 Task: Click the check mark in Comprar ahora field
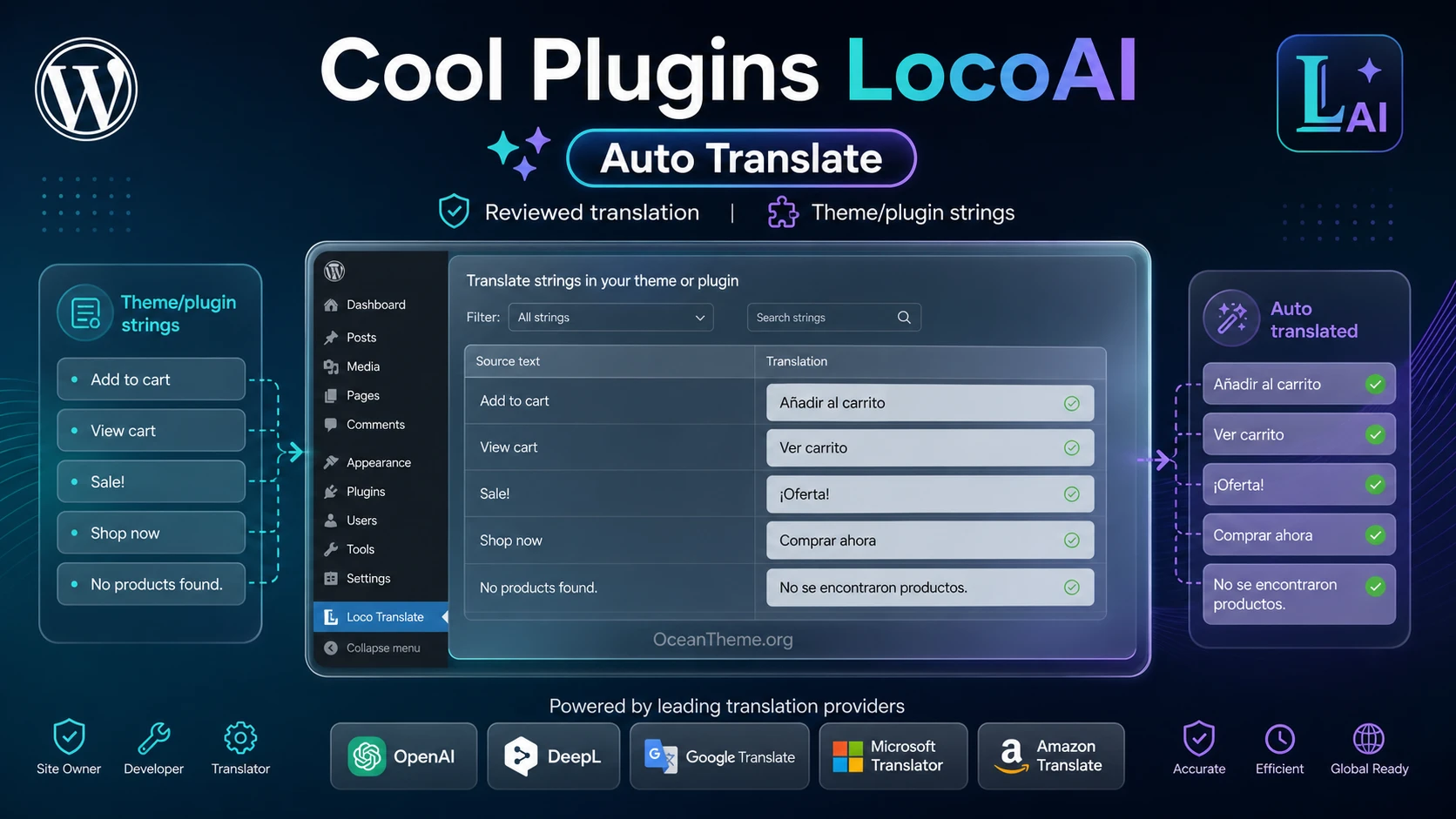[1072, 540]
